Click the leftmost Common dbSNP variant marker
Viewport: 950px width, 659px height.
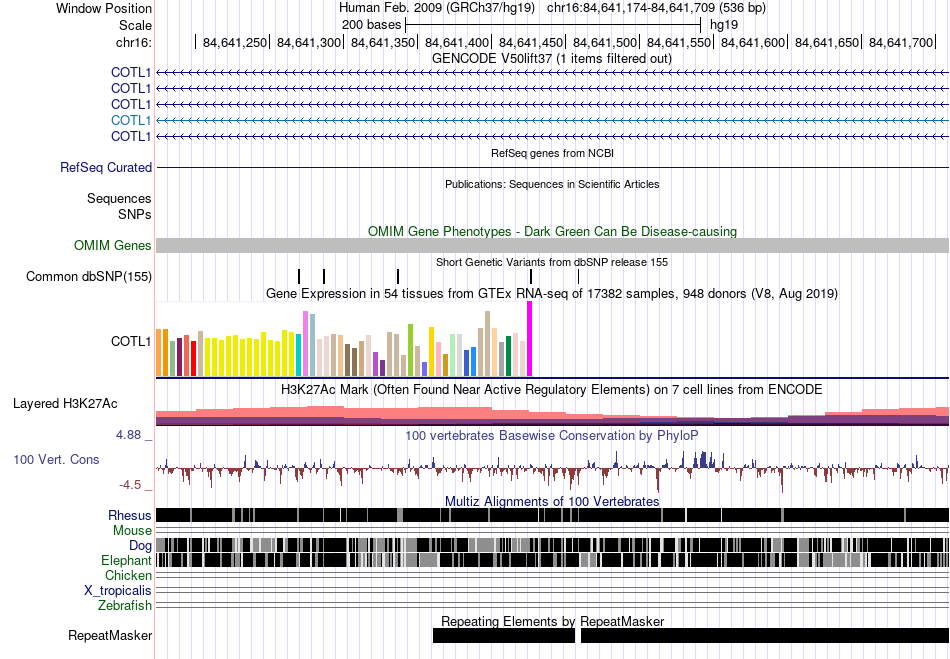(x=299, y=276)
